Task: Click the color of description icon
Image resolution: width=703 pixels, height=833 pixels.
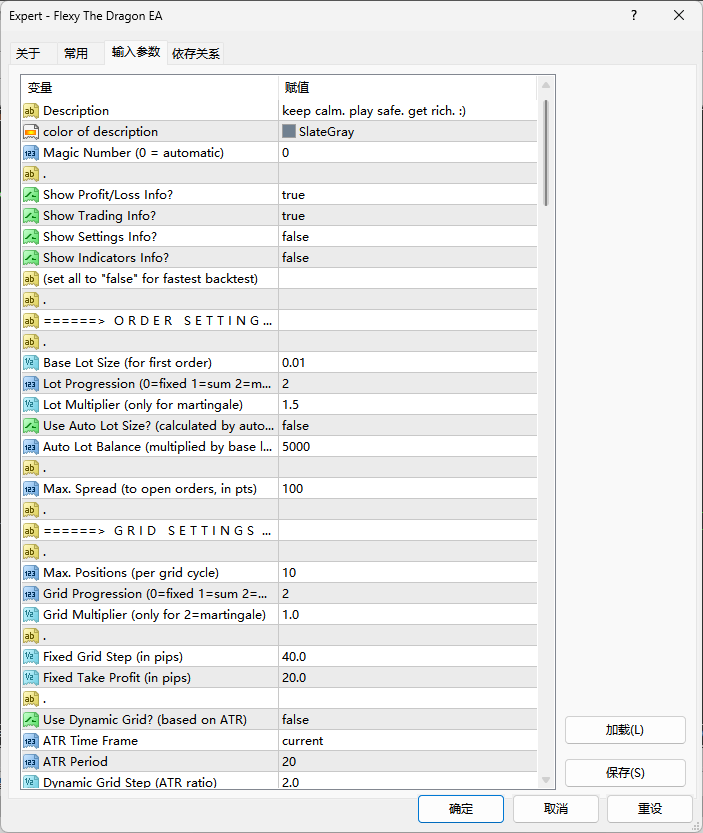Action: pos(31,132)
